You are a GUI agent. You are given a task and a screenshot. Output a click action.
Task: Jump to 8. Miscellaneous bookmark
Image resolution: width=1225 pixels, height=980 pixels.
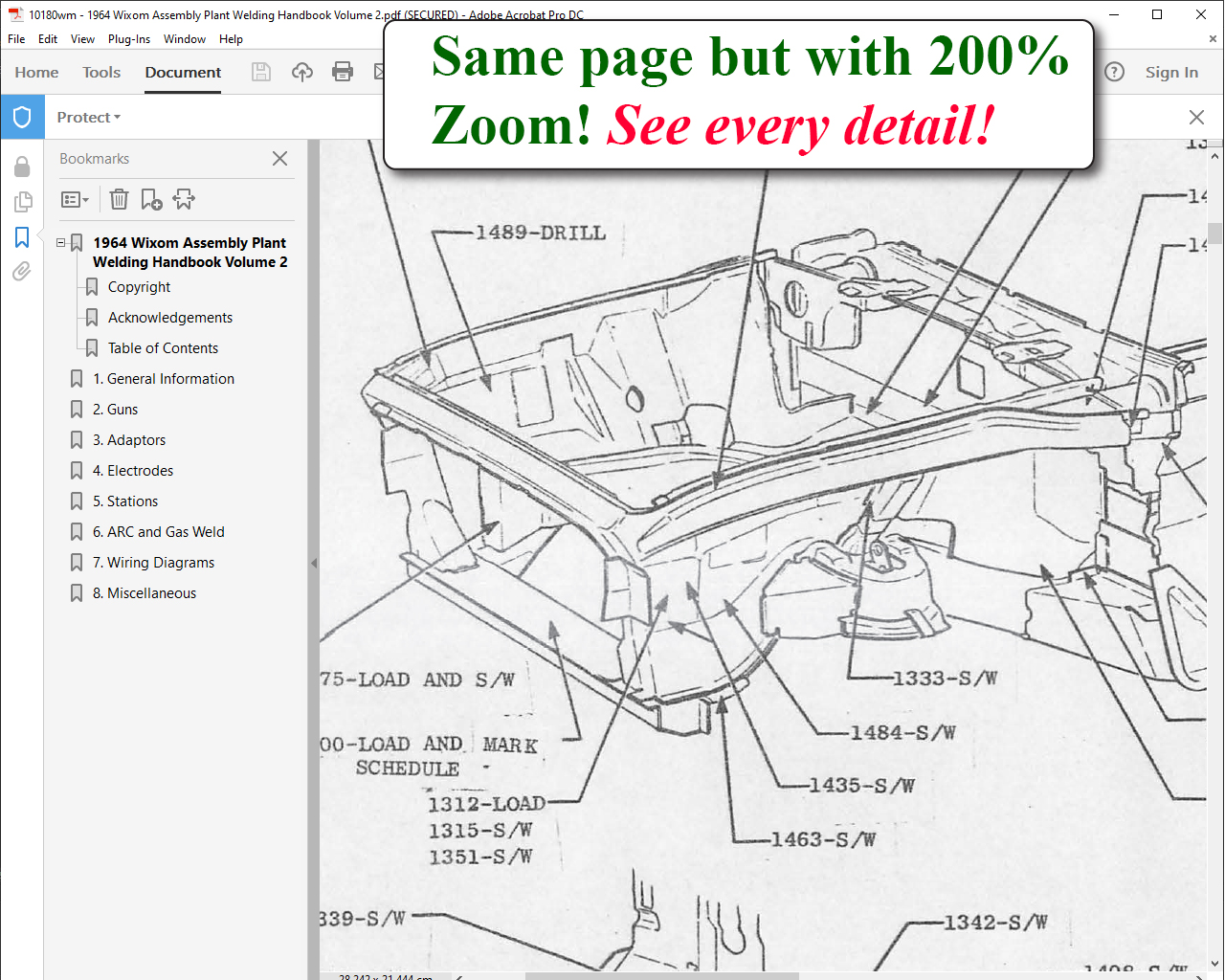pos(145,593)
